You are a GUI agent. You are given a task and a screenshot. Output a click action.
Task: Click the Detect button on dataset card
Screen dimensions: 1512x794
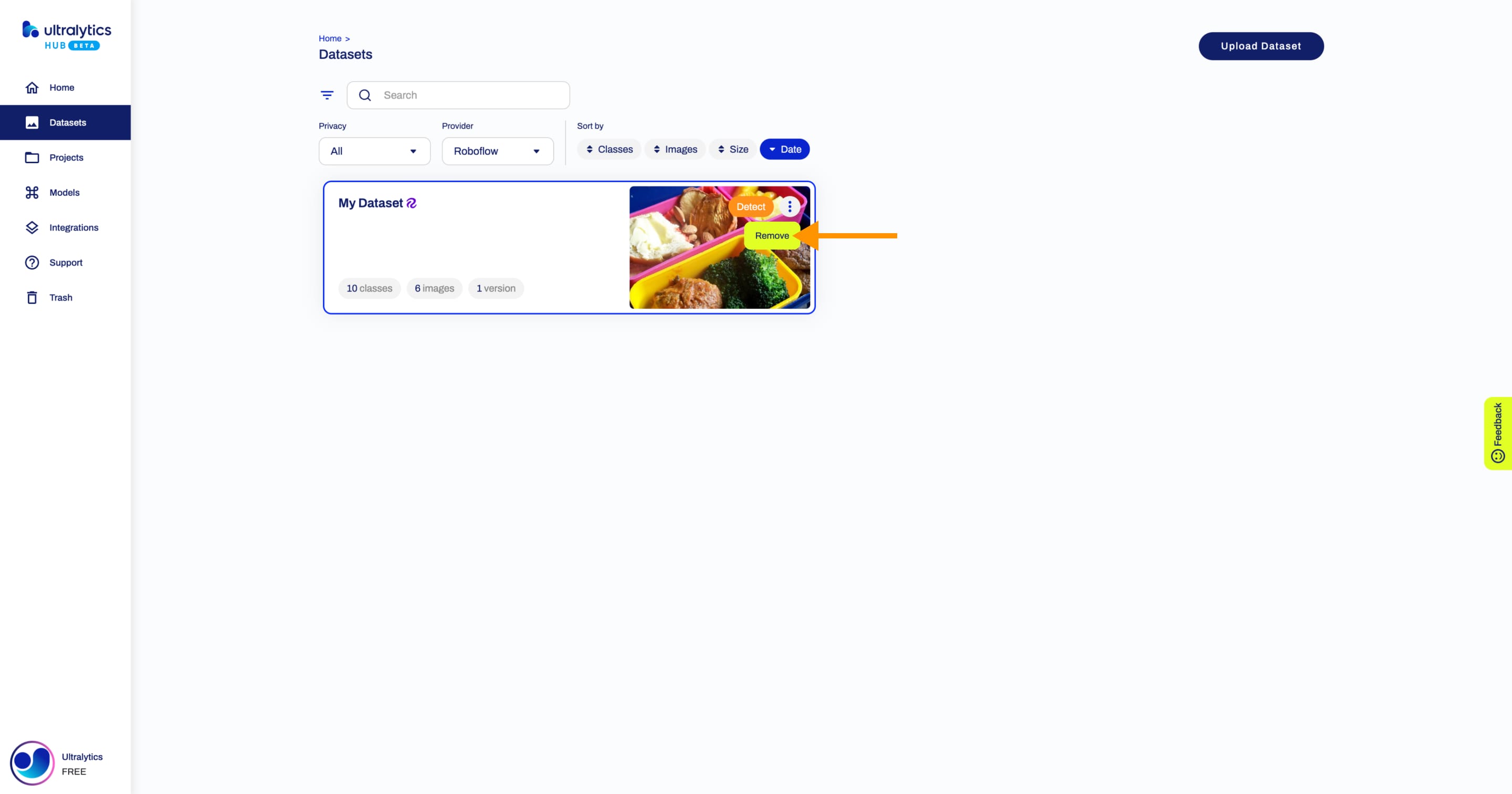(x=750, y=206)
